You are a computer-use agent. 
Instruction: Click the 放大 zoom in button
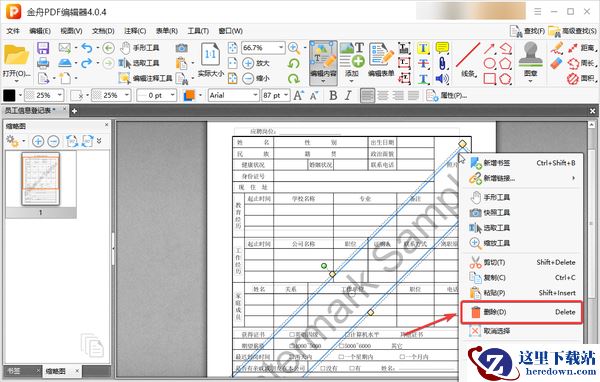point(256,63)
